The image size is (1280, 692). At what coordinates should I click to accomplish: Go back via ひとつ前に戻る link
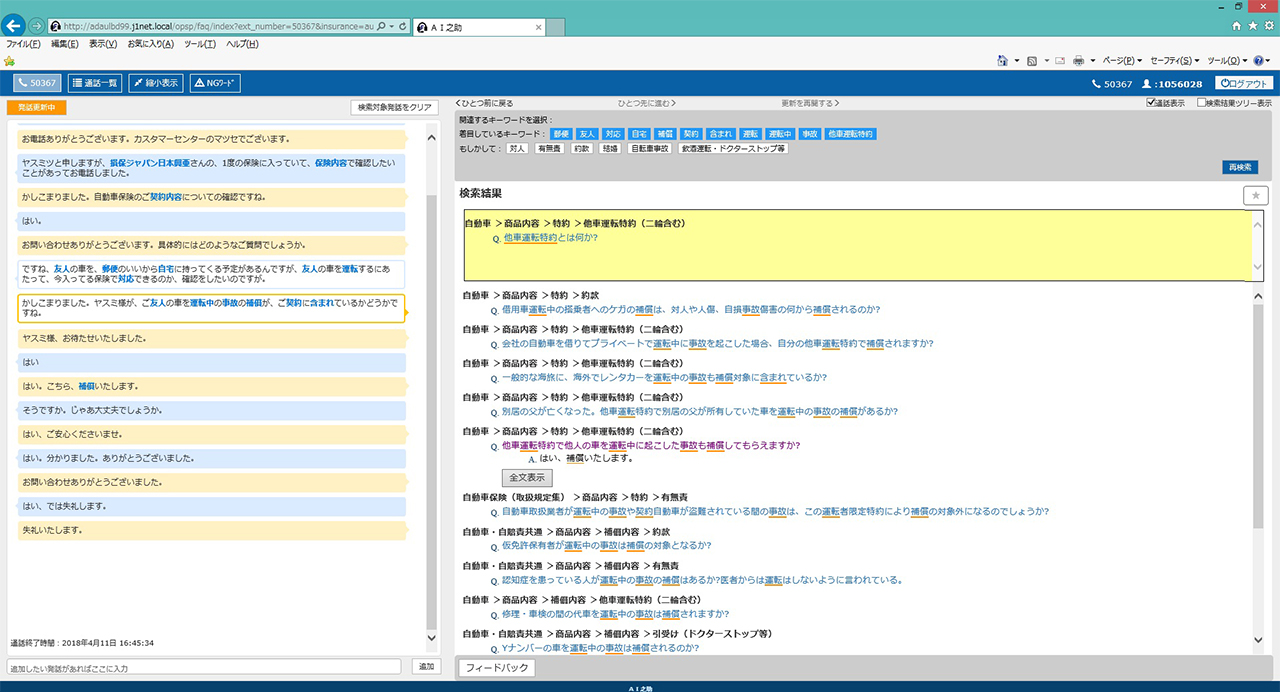tap(484, 103)
